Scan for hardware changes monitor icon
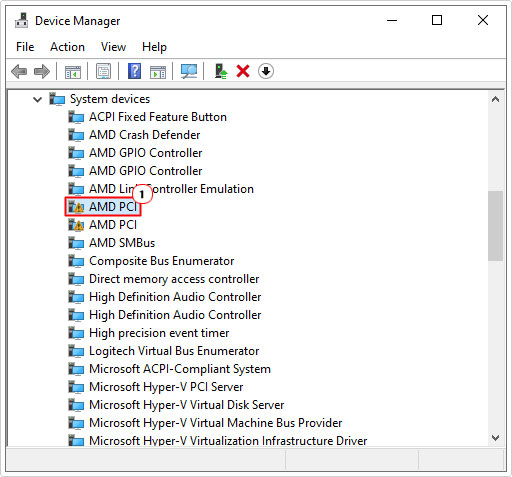The width and height of the screenshot is (512, 477). point(189,71)
